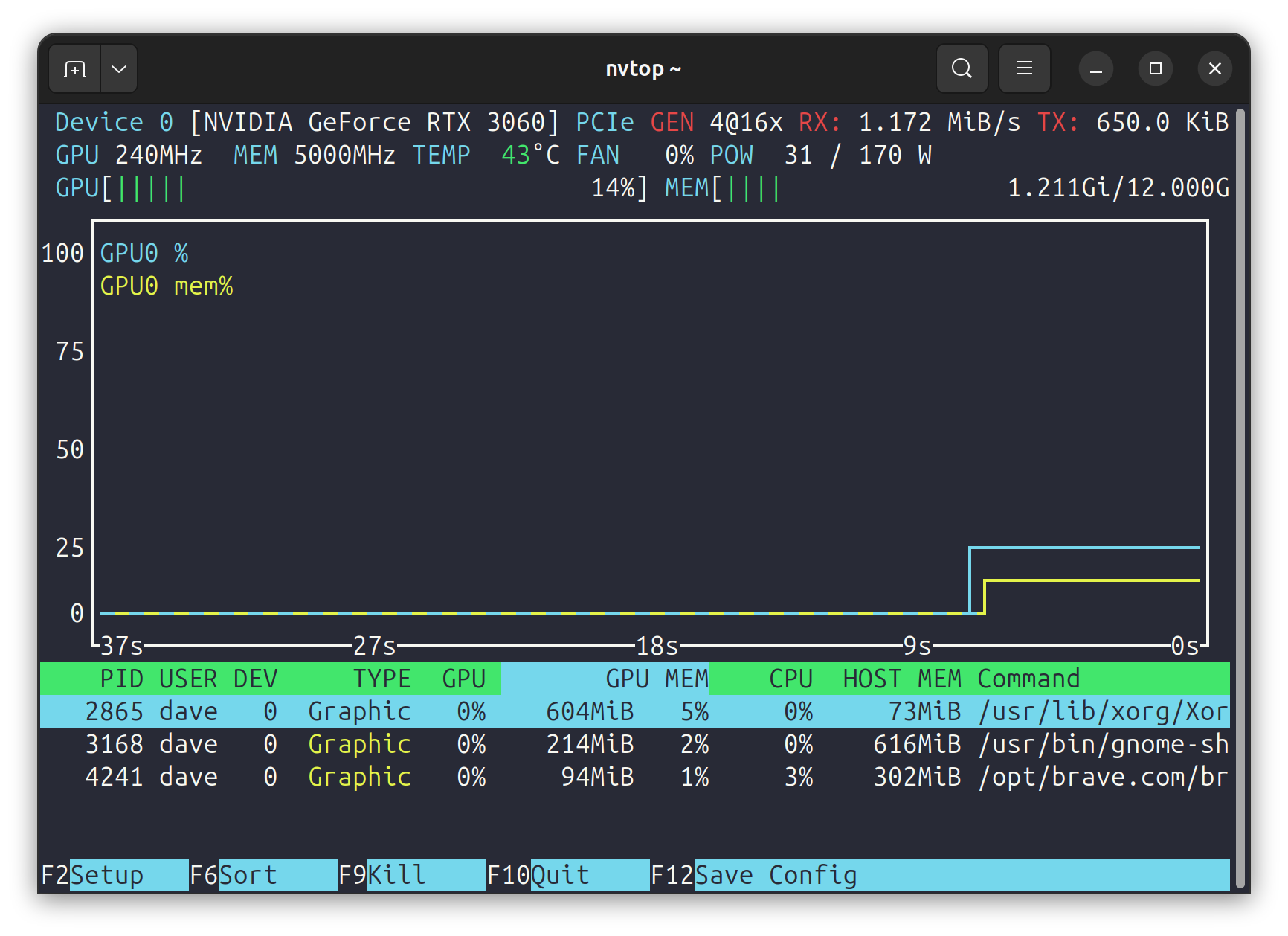The height and width of the screenshot is (936, 1288).
Task: Click the 1.211Gi/12.000G memory total
Action: click(x=1118, y=188)
